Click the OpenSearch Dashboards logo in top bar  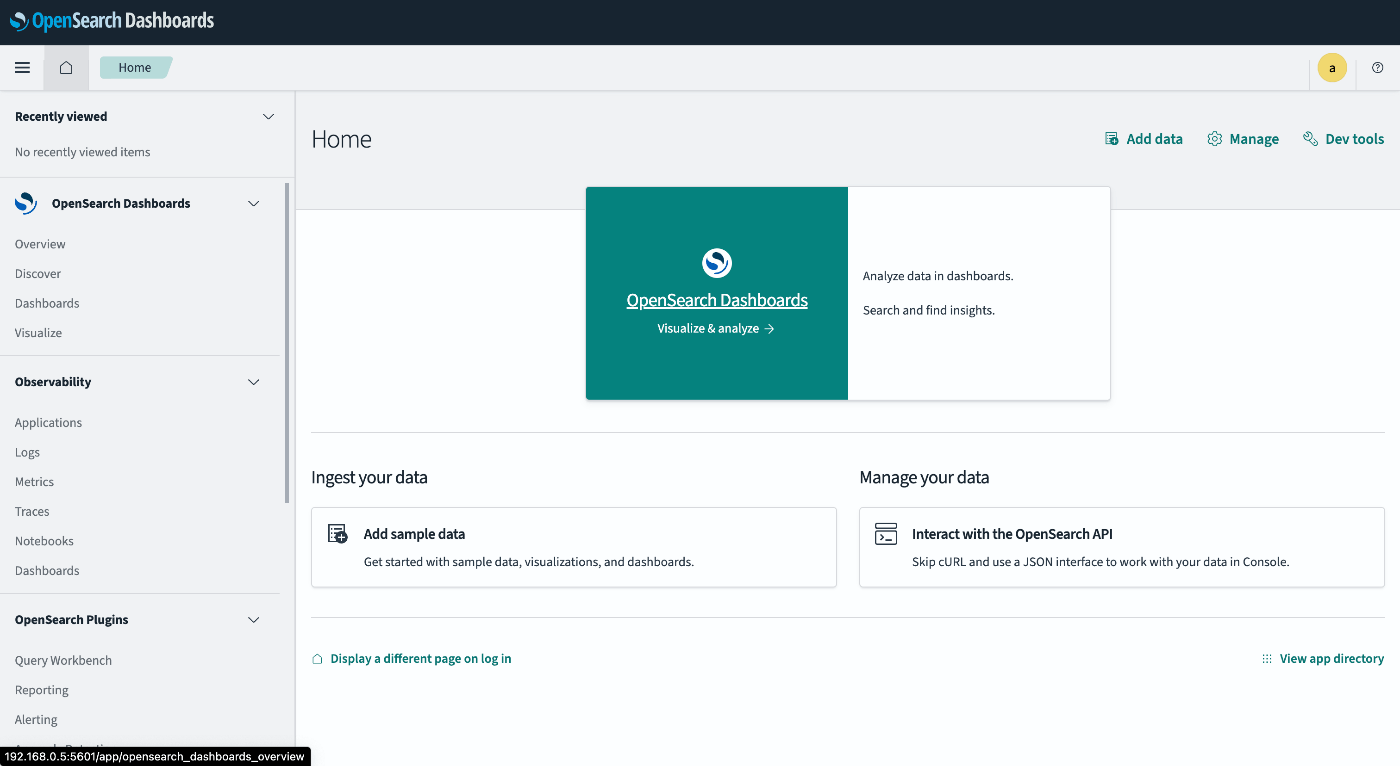tap(112, 21)
